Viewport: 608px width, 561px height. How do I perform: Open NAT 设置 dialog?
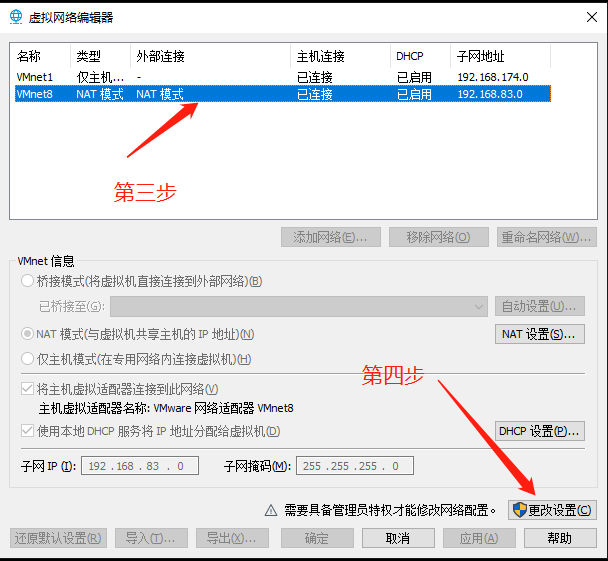pos(540,334)
